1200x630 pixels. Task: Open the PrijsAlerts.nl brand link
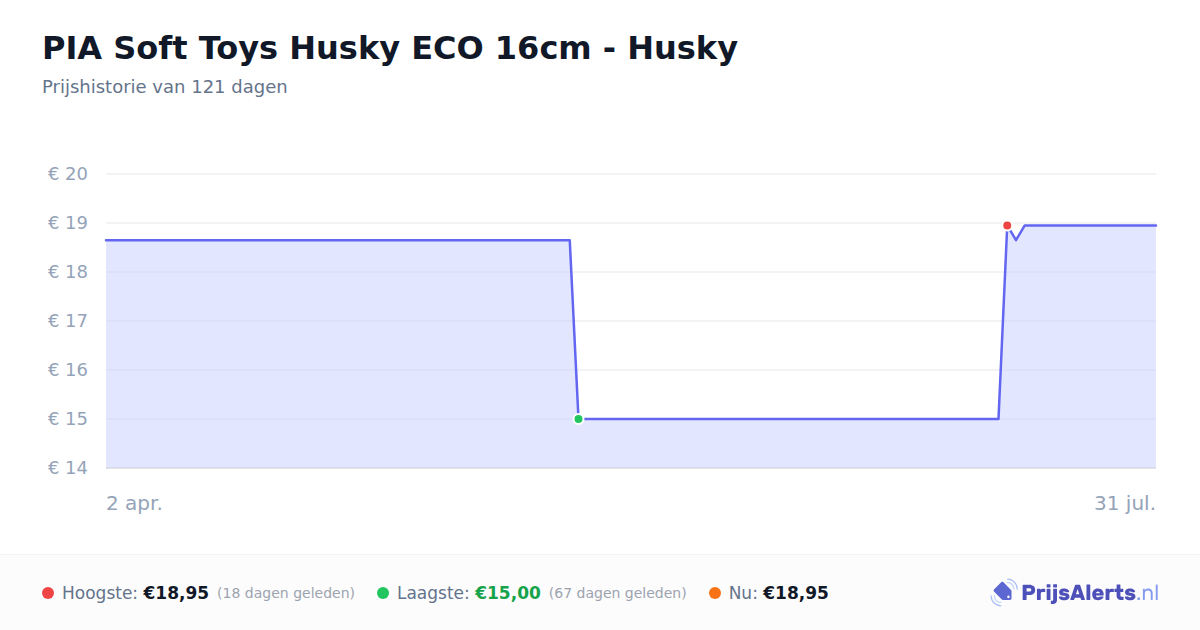(1075, 593)
